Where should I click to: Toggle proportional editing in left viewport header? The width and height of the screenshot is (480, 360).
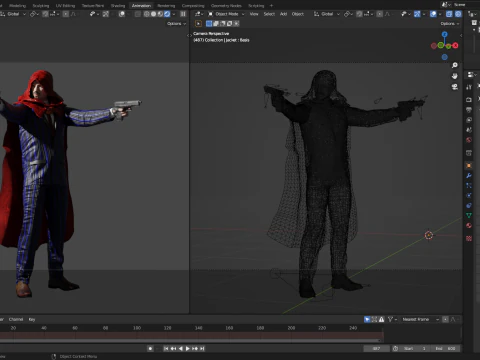click(x=66, y=14)
